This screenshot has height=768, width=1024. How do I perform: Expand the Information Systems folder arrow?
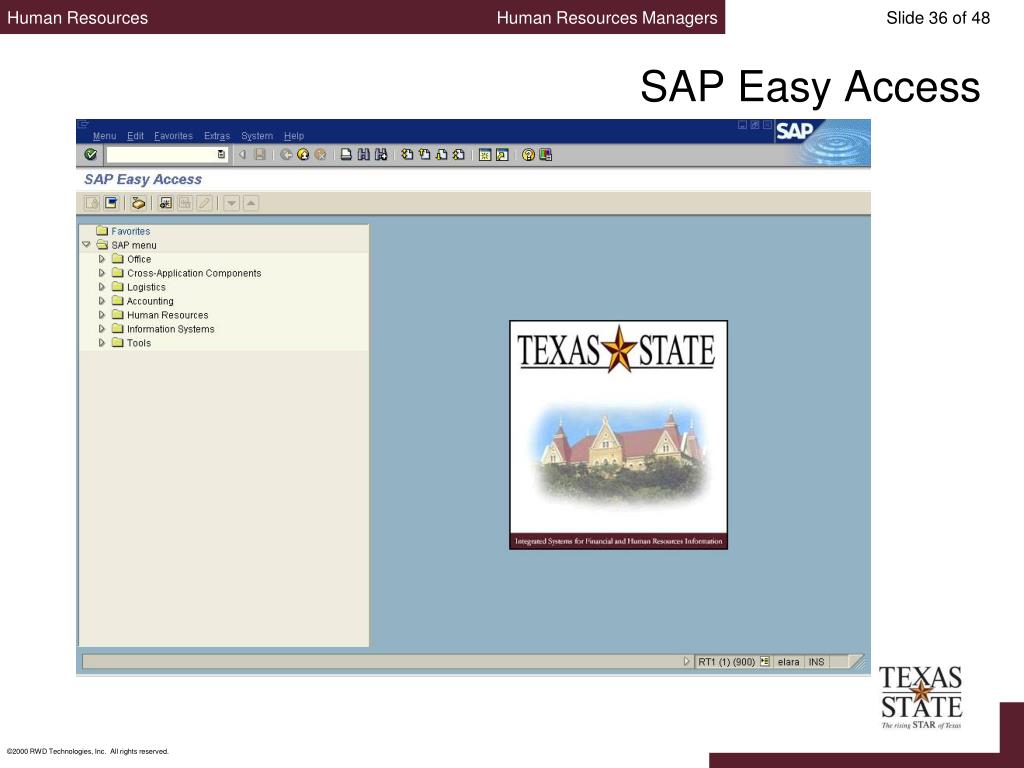[x=102, y=329]
